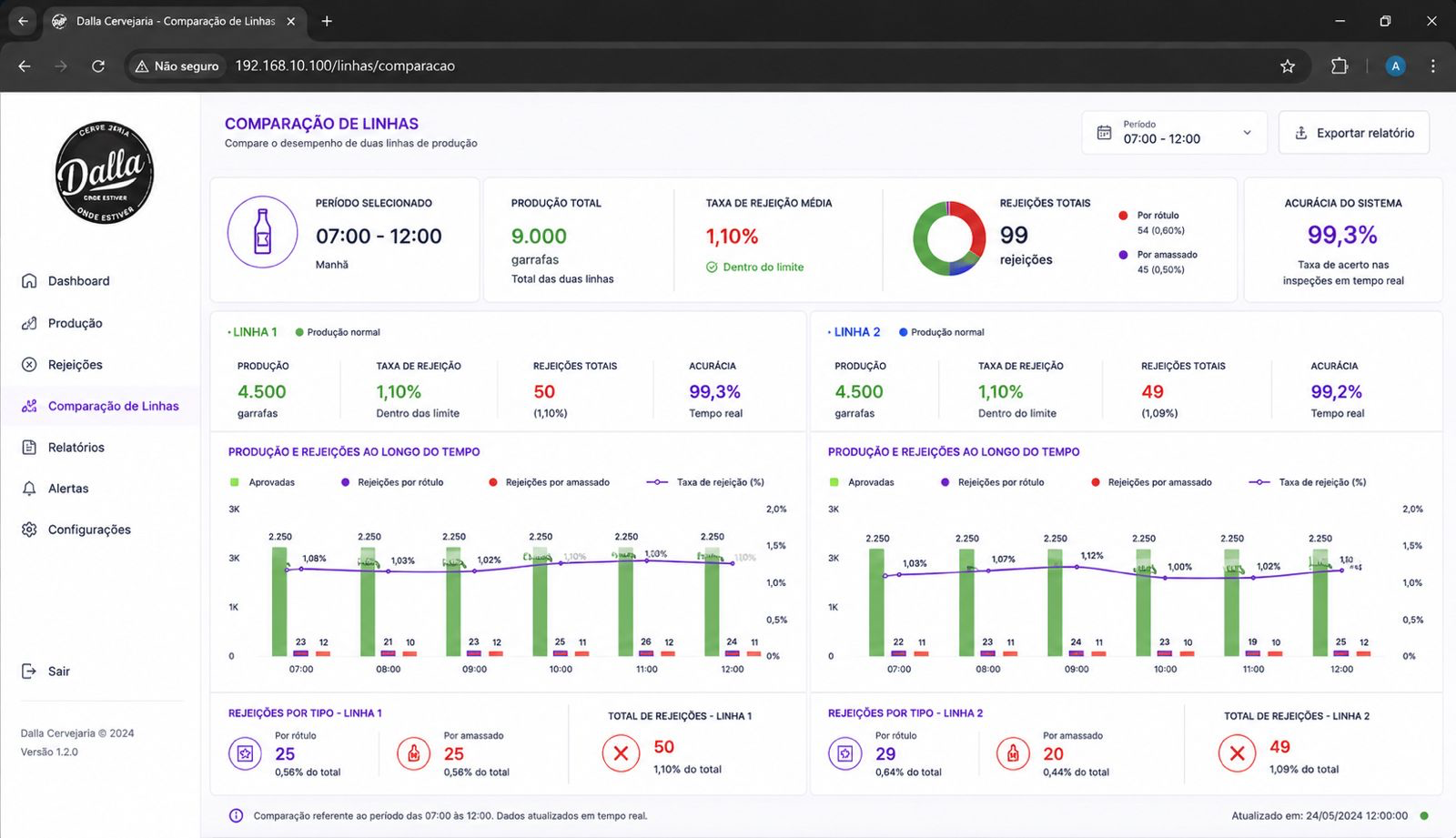Expand the Período chevron arrow
This screenshot has height=838, width=1456.
click(1247, 133)
